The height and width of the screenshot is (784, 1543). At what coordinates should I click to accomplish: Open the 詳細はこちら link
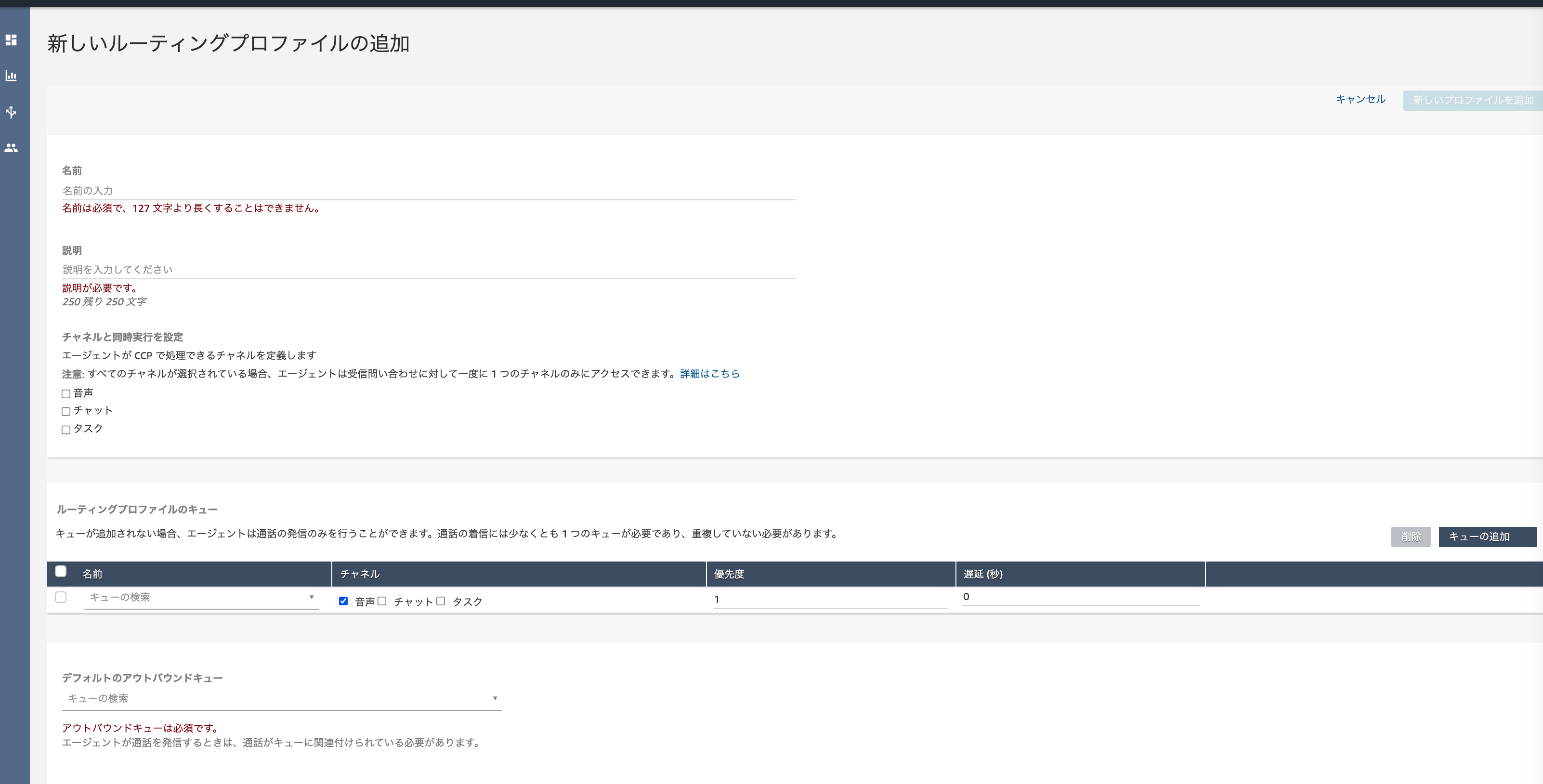[710, 374]
